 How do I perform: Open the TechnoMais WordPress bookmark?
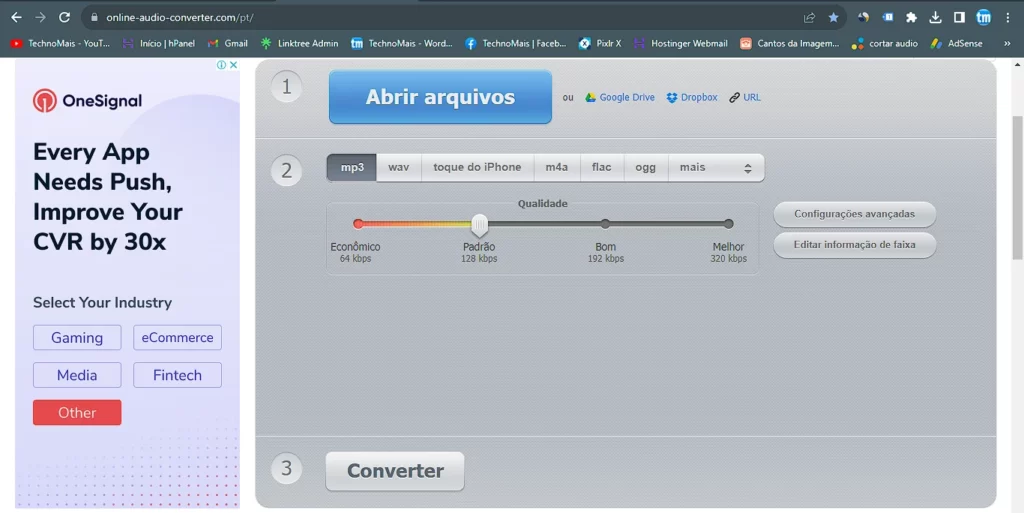(402, 44)
